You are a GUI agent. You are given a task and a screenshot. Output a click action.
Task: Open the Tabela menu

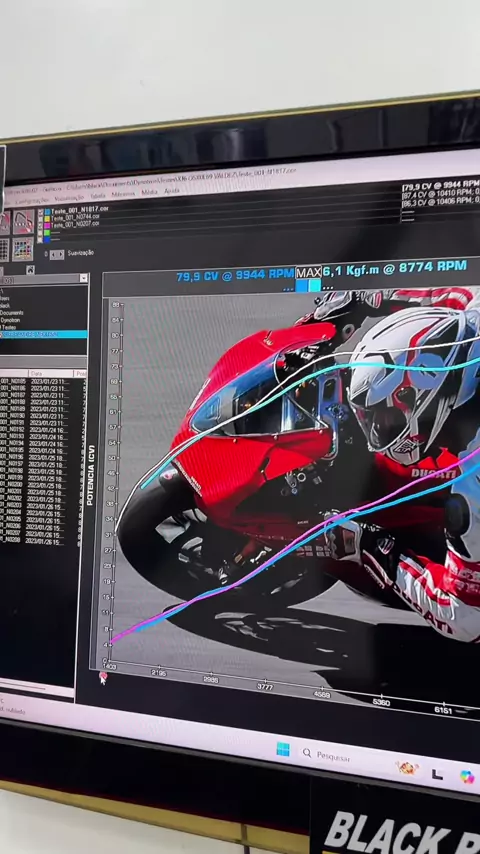tap(98, 196)
